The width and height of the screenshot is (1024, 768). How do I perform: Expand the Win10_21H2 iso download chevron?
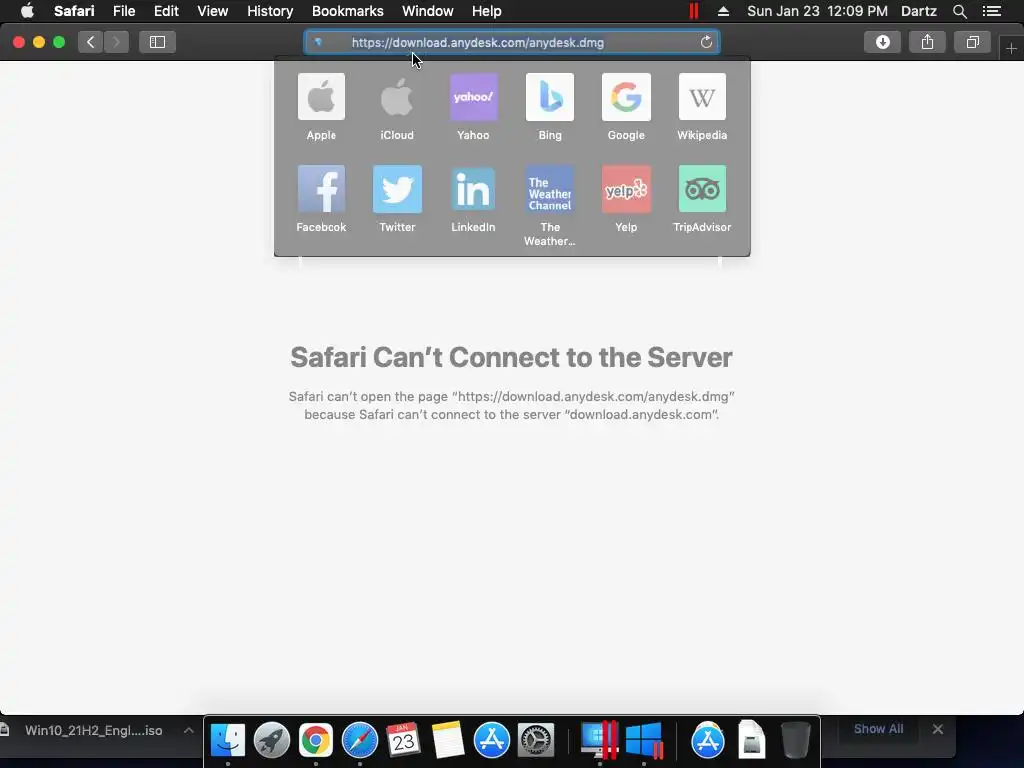point(188,730)
